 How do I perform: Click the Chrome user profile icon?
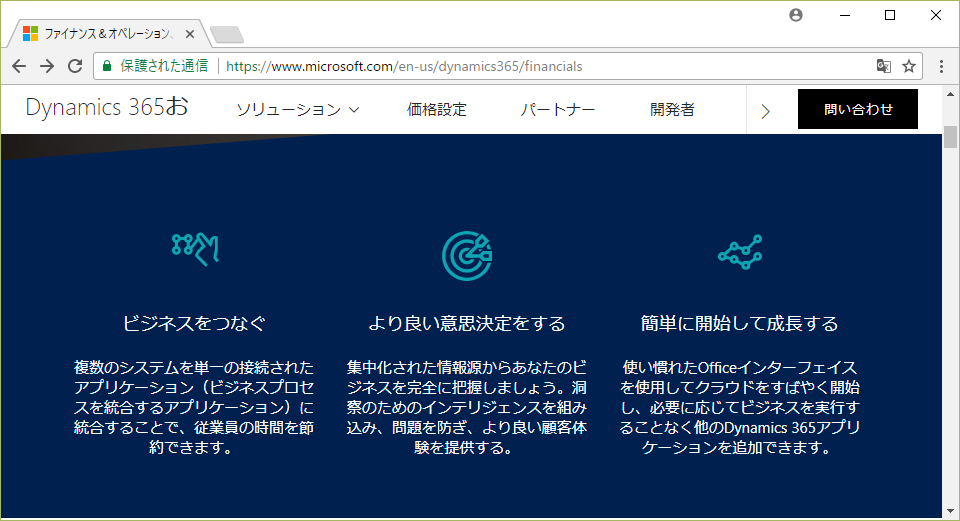(796, 15)
